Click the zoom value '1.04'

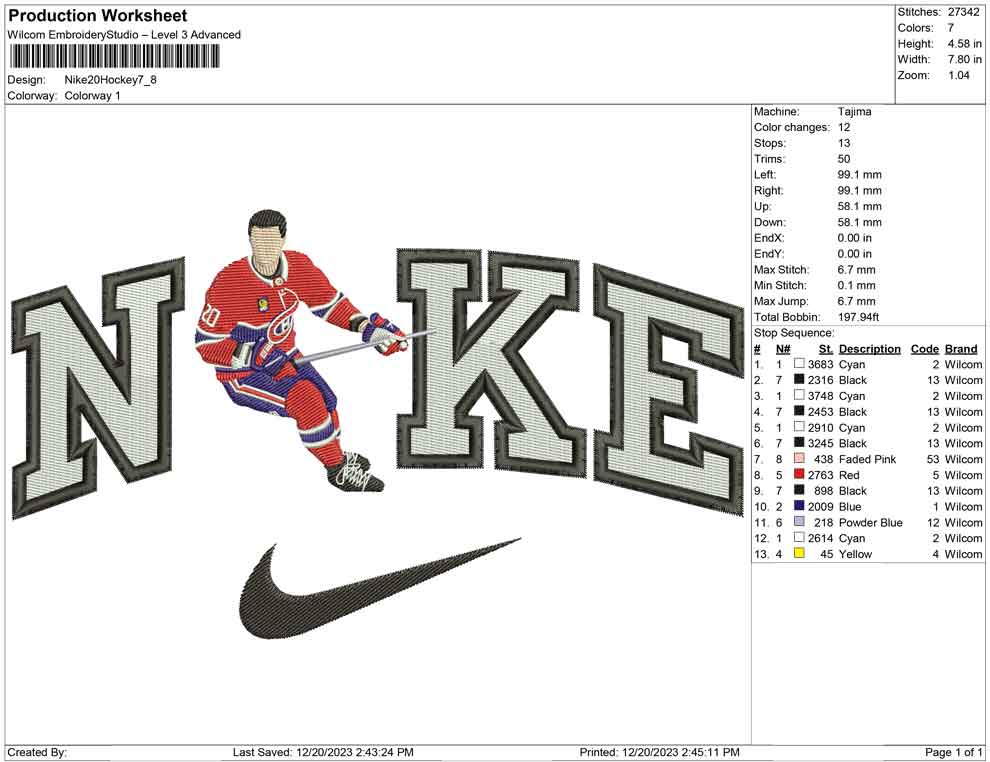click(958, 75)
